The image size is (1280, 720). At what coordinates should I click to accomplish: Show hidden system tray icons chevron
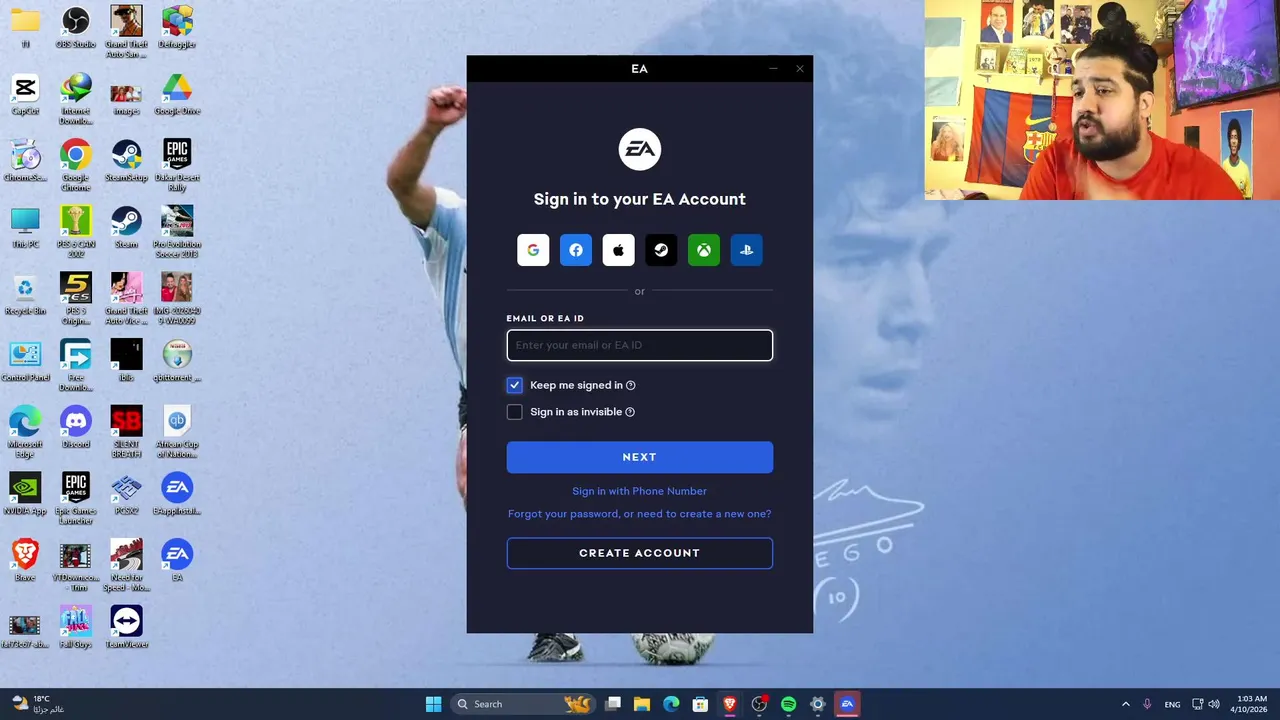click(x=1125, y=704)
